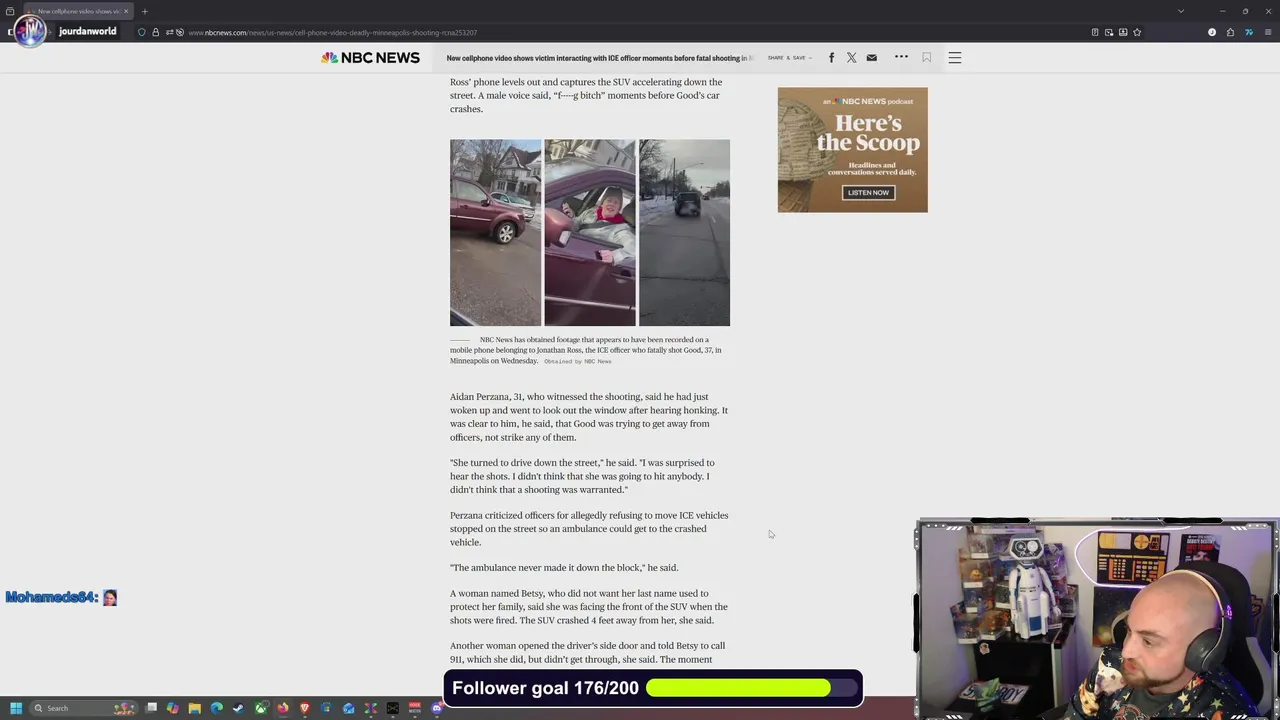Viewport: 1280px width, 720px height.
Task: Share article via Facebook icon
Action: click(x=831, y=58)
